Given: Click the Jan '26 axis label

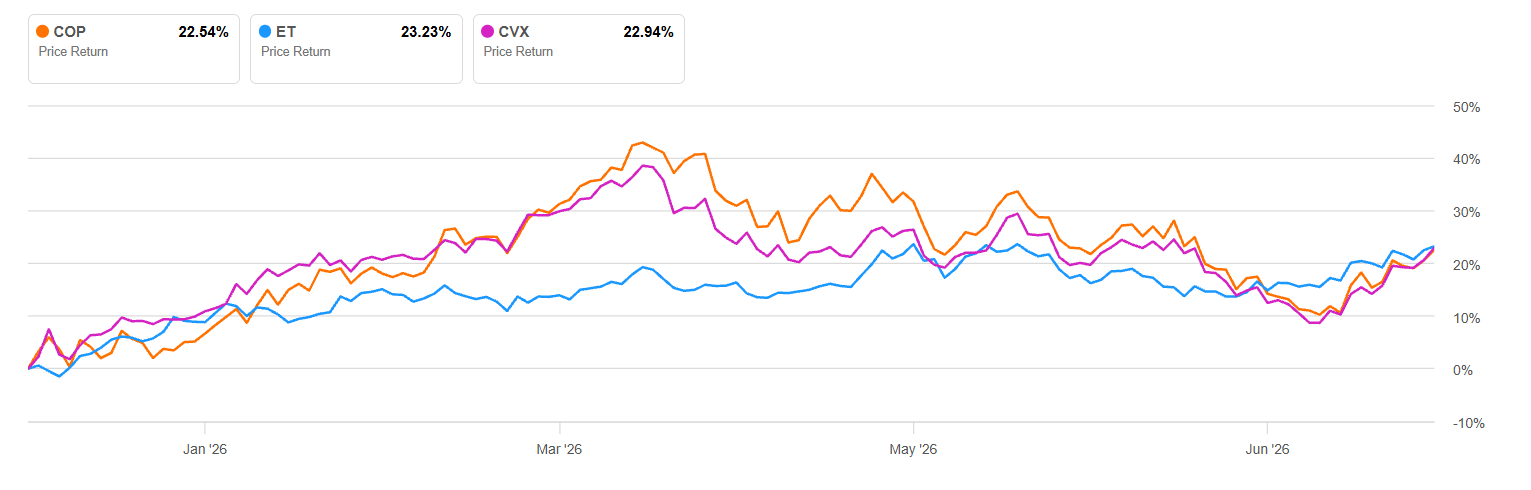Looking at the screenshot, I should point(205,450).
